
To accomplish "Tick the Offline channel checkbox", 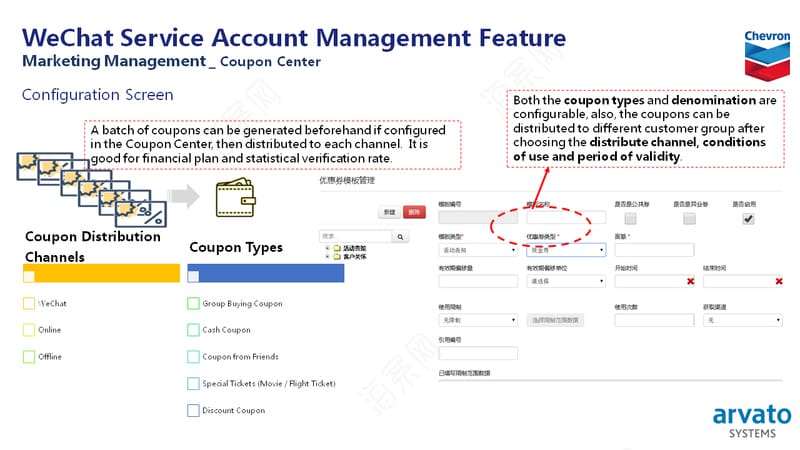I will [29, 357].
